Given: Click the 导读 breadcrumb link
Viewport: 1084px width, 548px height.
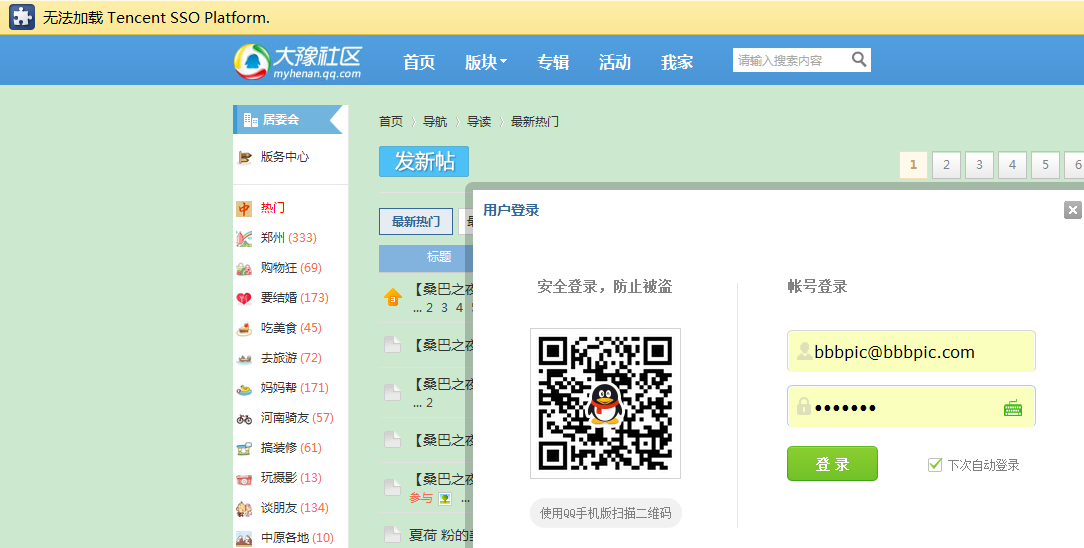Looking at the screenshot, I should pyautogui.click(x=479, y=122).
